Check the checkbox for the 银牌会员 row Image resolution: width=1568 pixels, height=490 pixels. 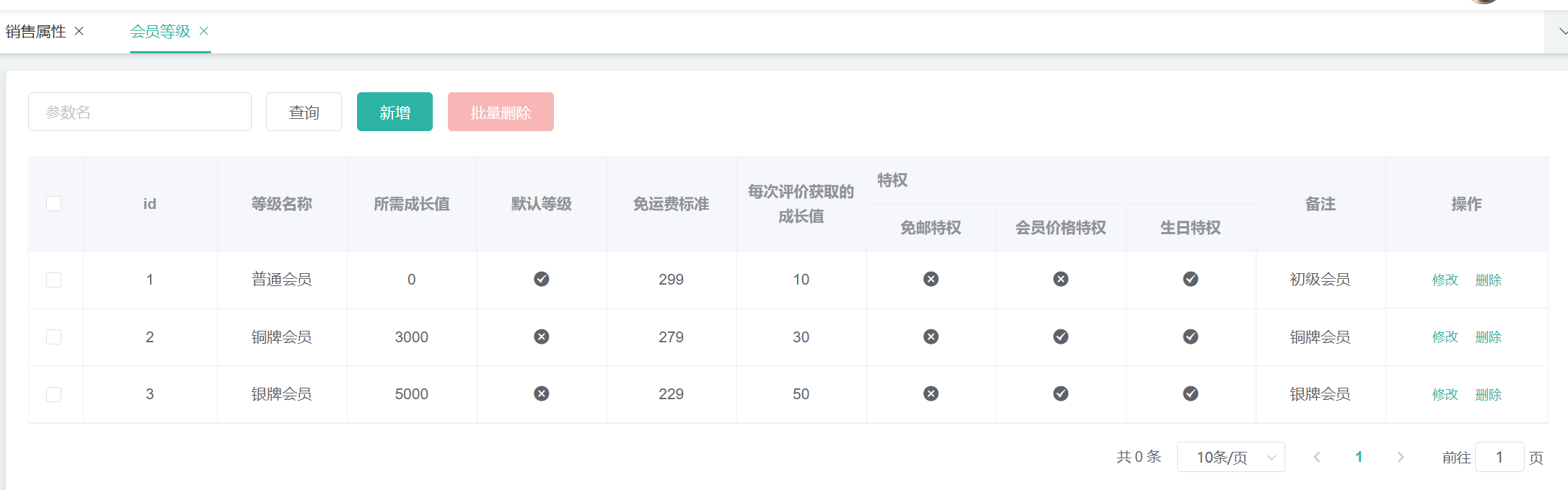point(54,394)
